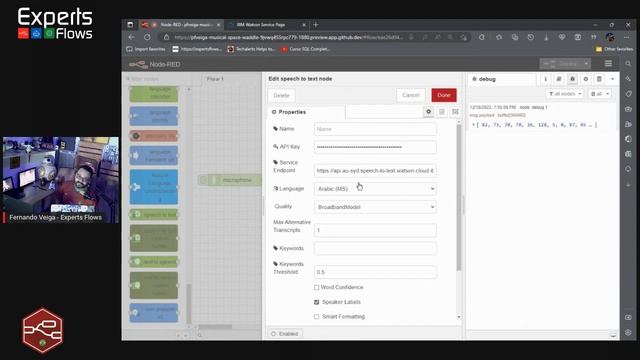Open the Import favorites bookmark
The width and height of the screenshot is (640, 360).
tap(146, 49)
